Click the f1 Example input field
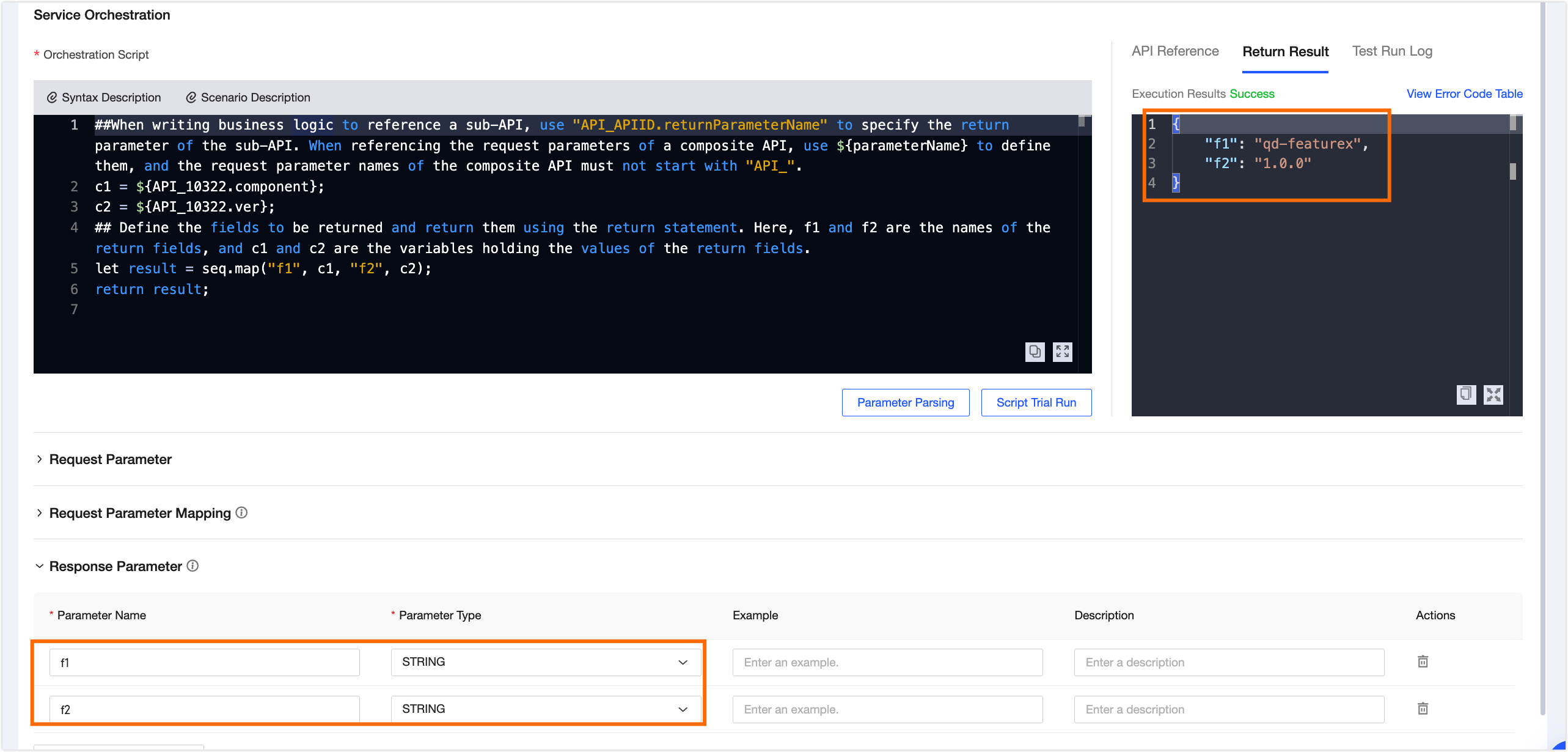 (887, 662)
